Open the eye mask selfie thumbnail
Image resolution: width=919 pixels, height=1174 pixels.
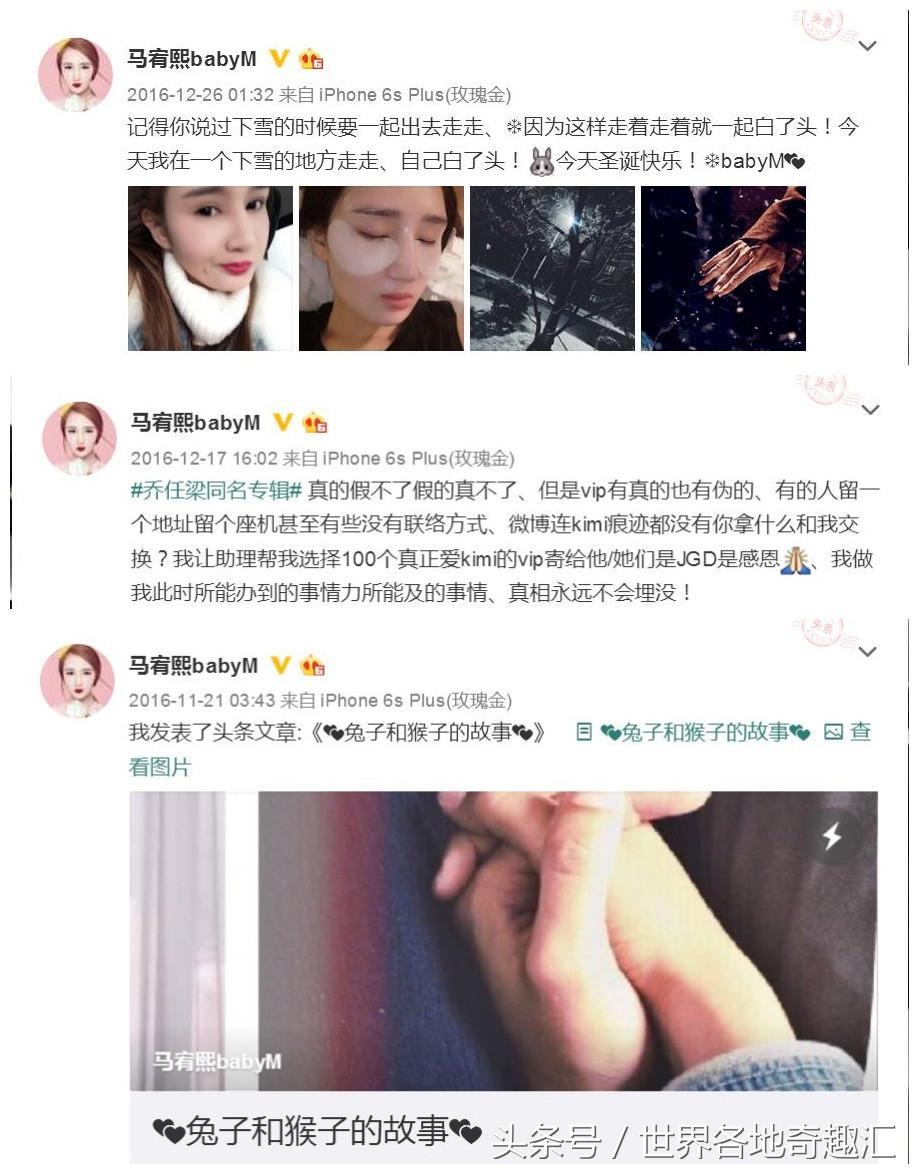click(381, 268)
